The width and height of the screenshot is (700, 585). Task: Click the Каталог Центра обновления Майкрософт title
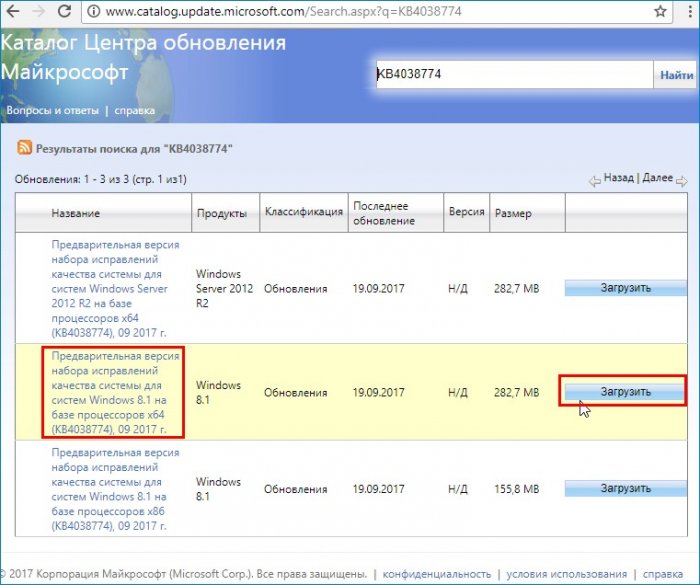(x=143, y=57)
